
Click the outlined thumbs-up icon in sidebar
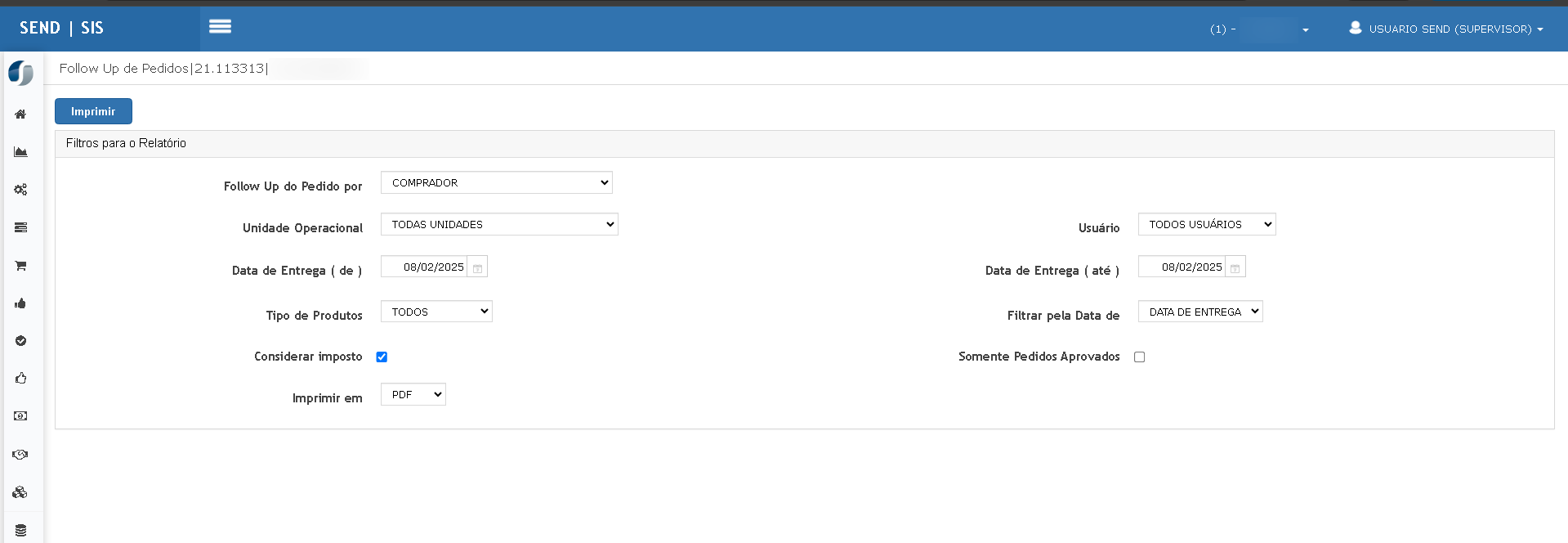[20, 378]
